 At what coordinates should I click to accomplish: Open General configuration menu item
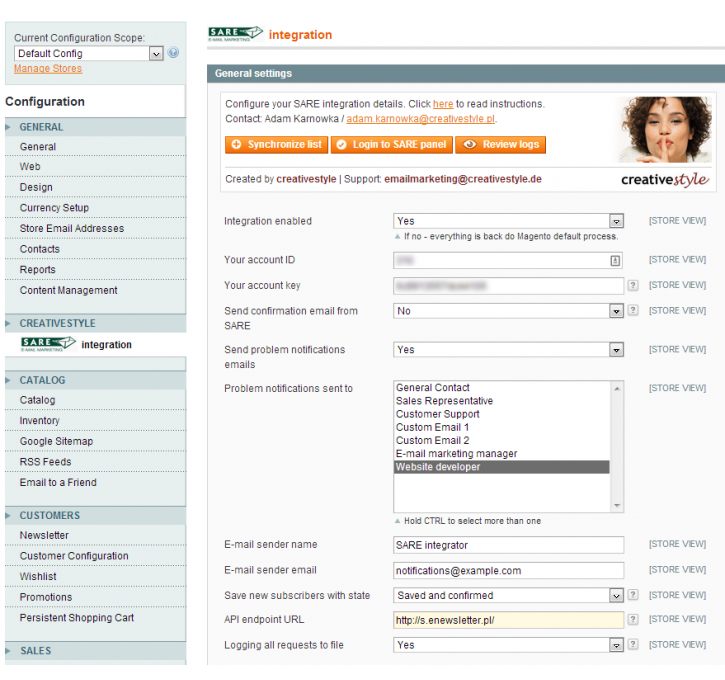[96, 147]
